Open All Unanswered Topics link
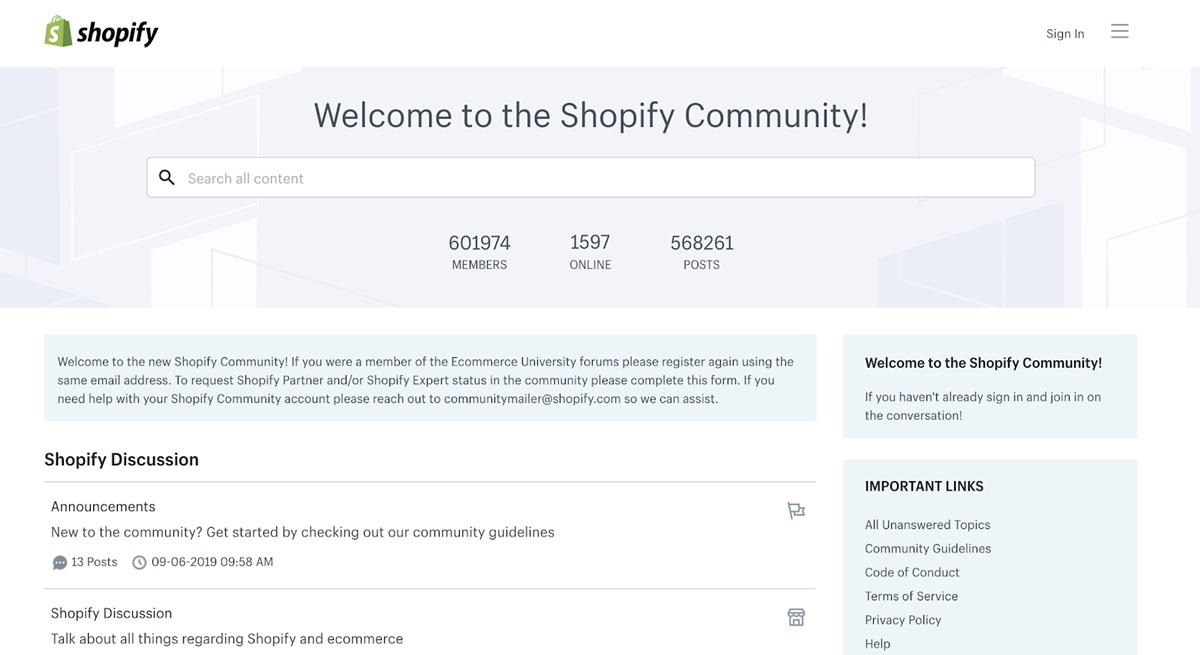1200x655 pixels. pyautogui.click(x=927, y=525)
